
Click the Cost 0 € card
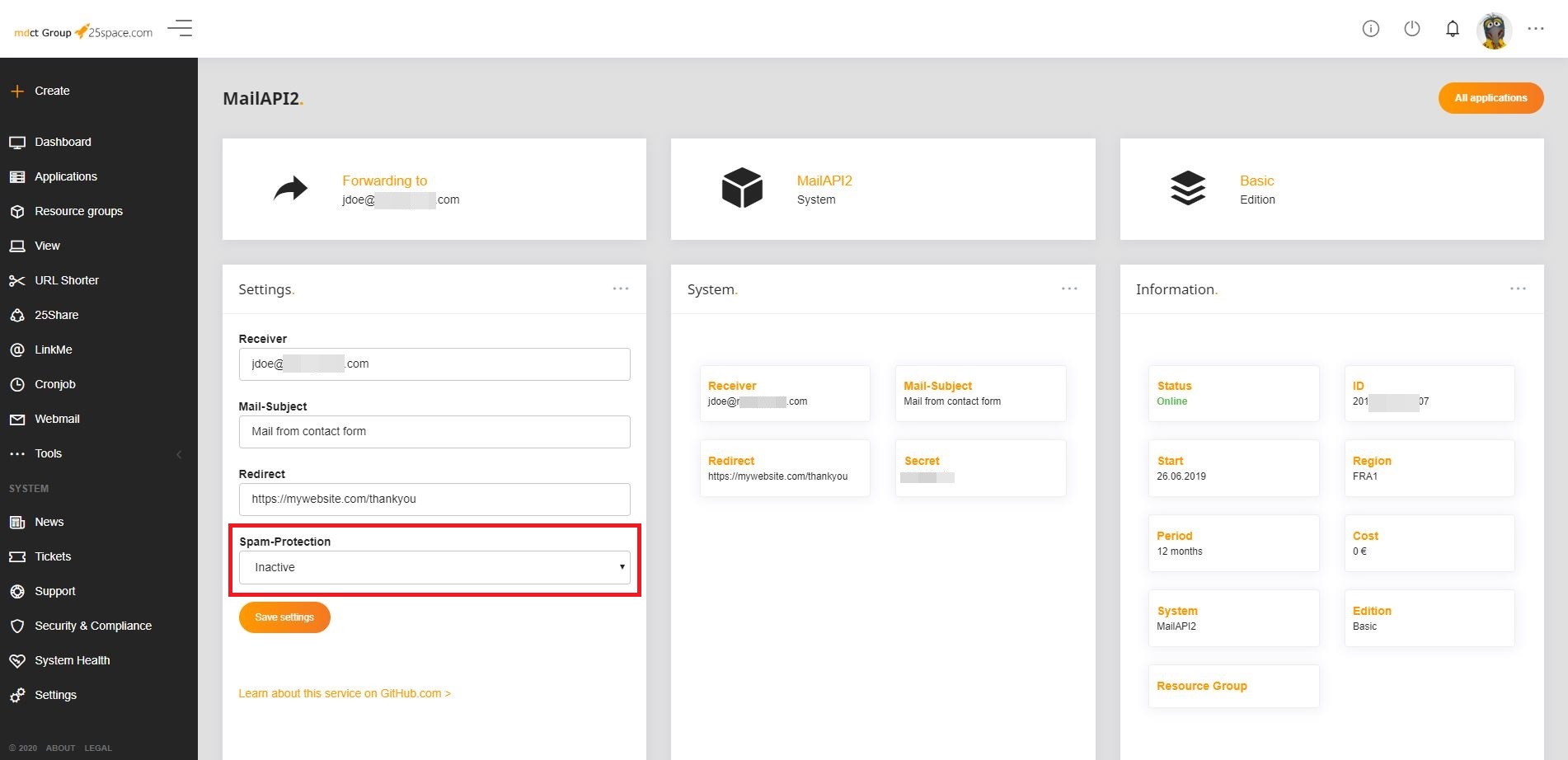(1430, 543)
